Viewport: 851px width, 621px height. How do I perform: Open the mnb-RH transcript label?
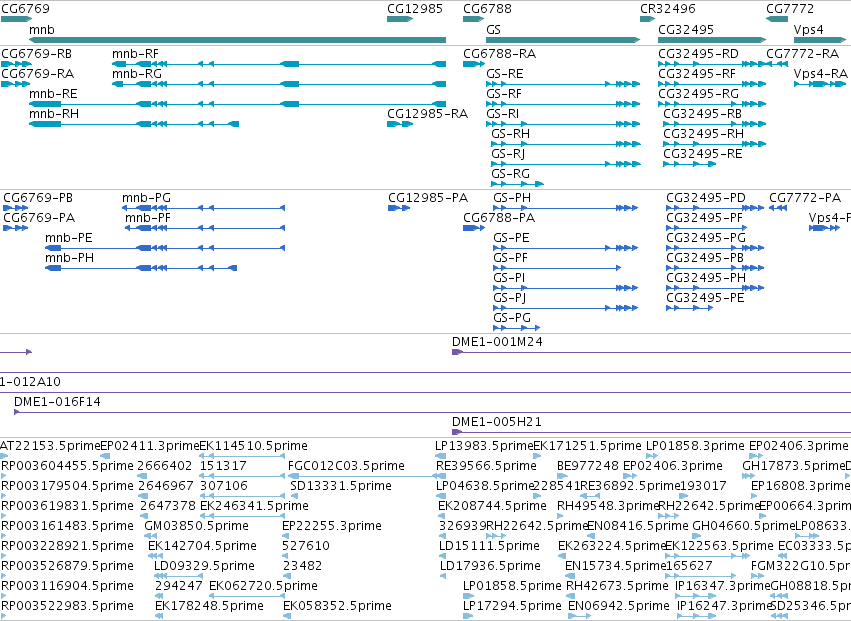click(54, 113)
